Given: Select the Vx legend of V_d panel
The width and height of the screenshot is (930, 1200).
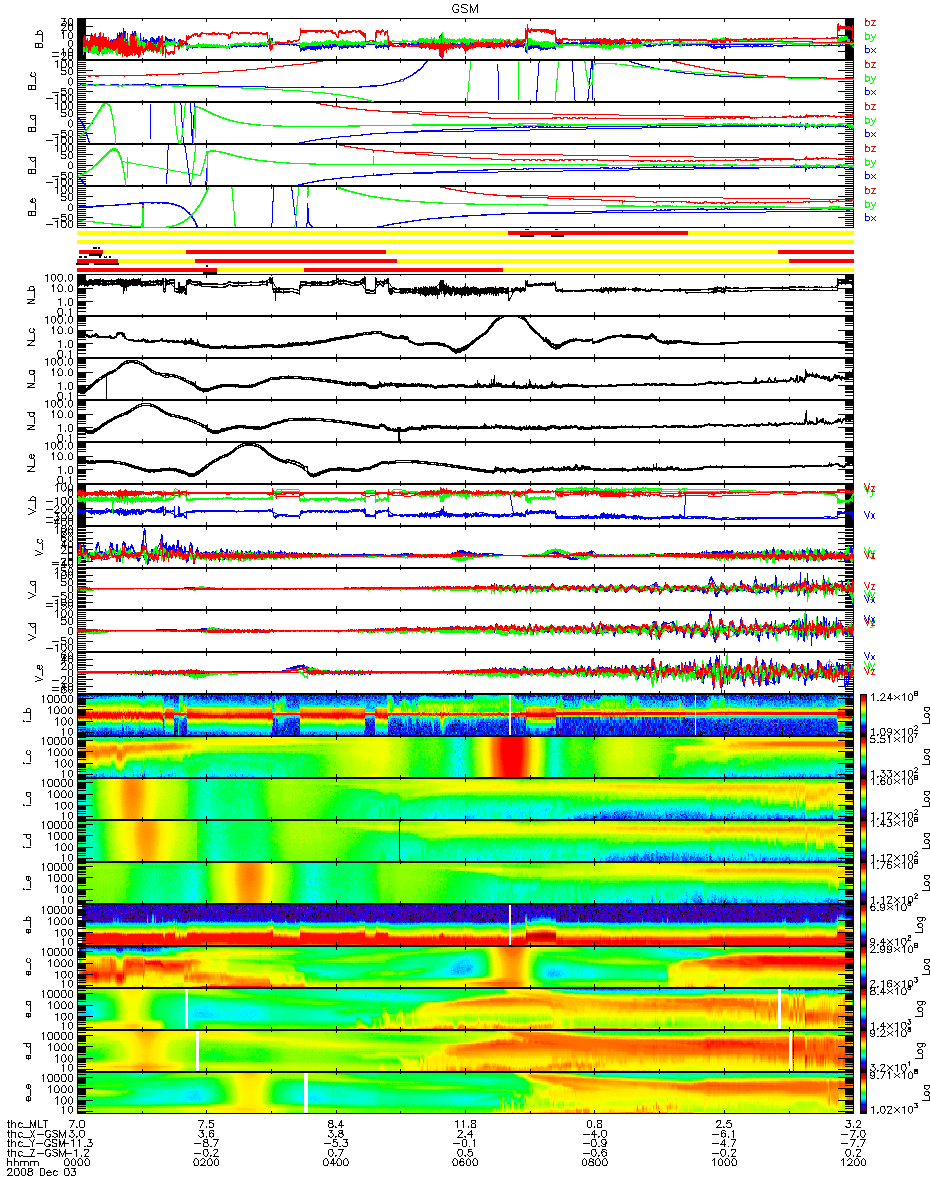Looking at the screenshot, I should pyautogui.click(x=869, y=620).
